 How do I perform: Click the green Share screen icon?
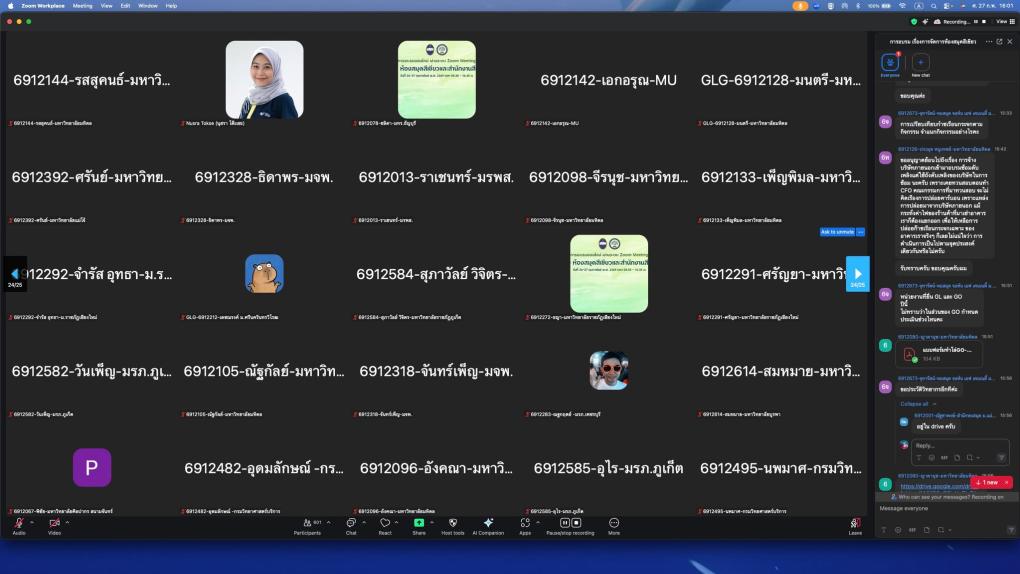click(x=419, y=523)
